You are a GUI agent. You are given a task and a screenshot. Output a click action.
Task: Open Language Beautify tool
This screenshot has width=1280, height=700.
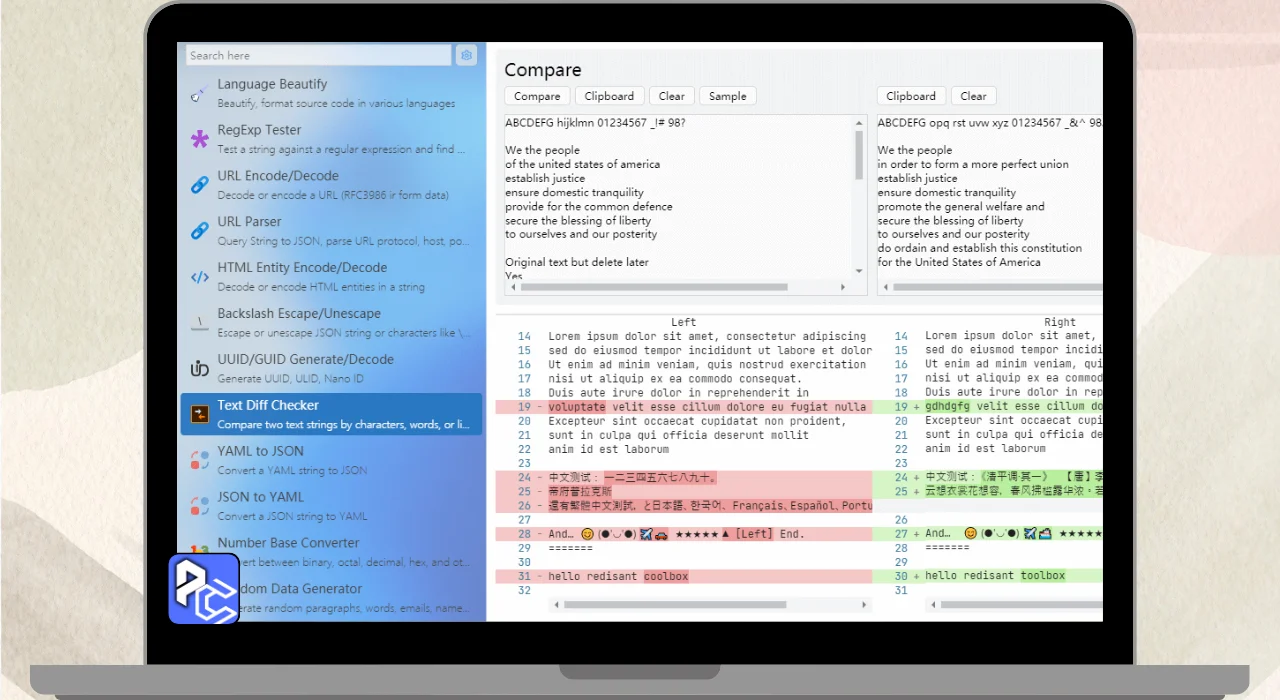(331, 93)
